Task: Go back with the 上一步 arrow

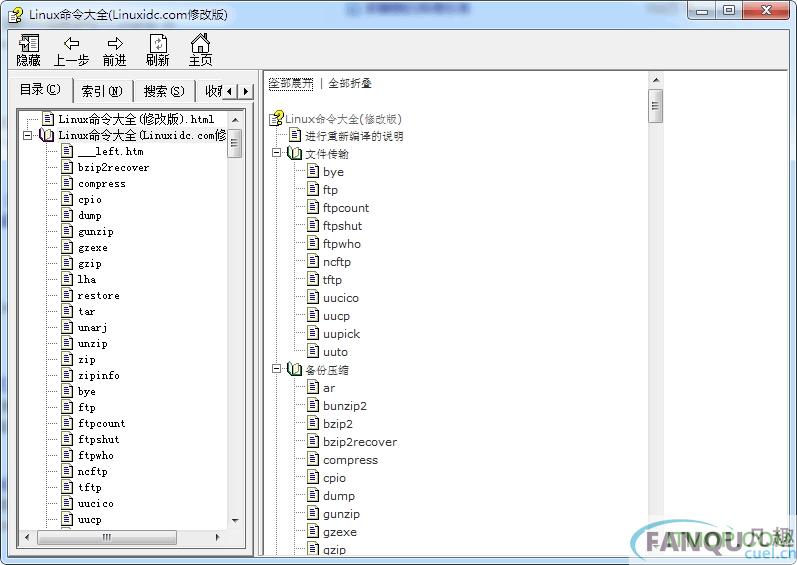Action: click(x=71, y=50)
